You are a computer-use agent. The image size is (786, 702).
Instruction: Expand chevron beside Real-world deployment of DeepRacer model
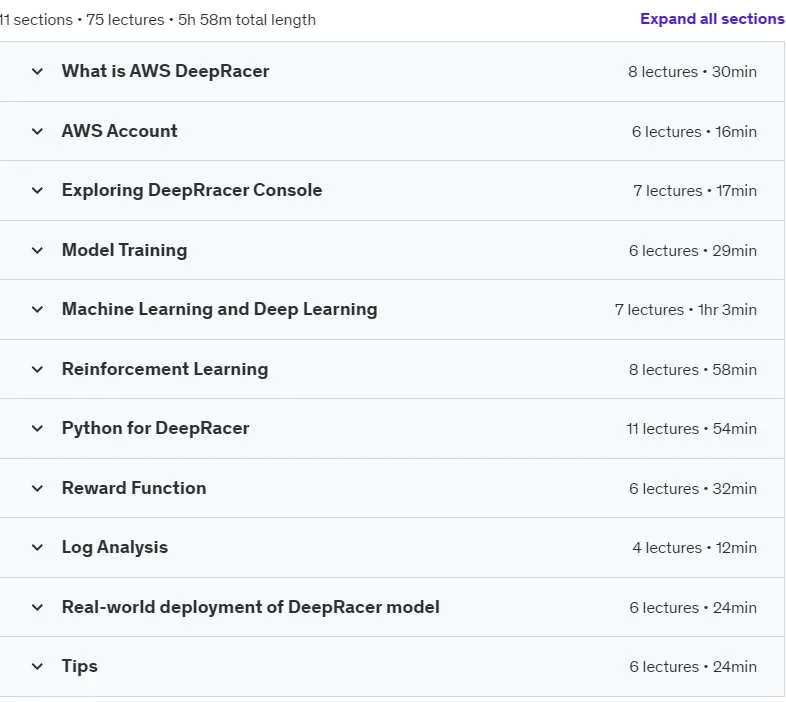37,608
